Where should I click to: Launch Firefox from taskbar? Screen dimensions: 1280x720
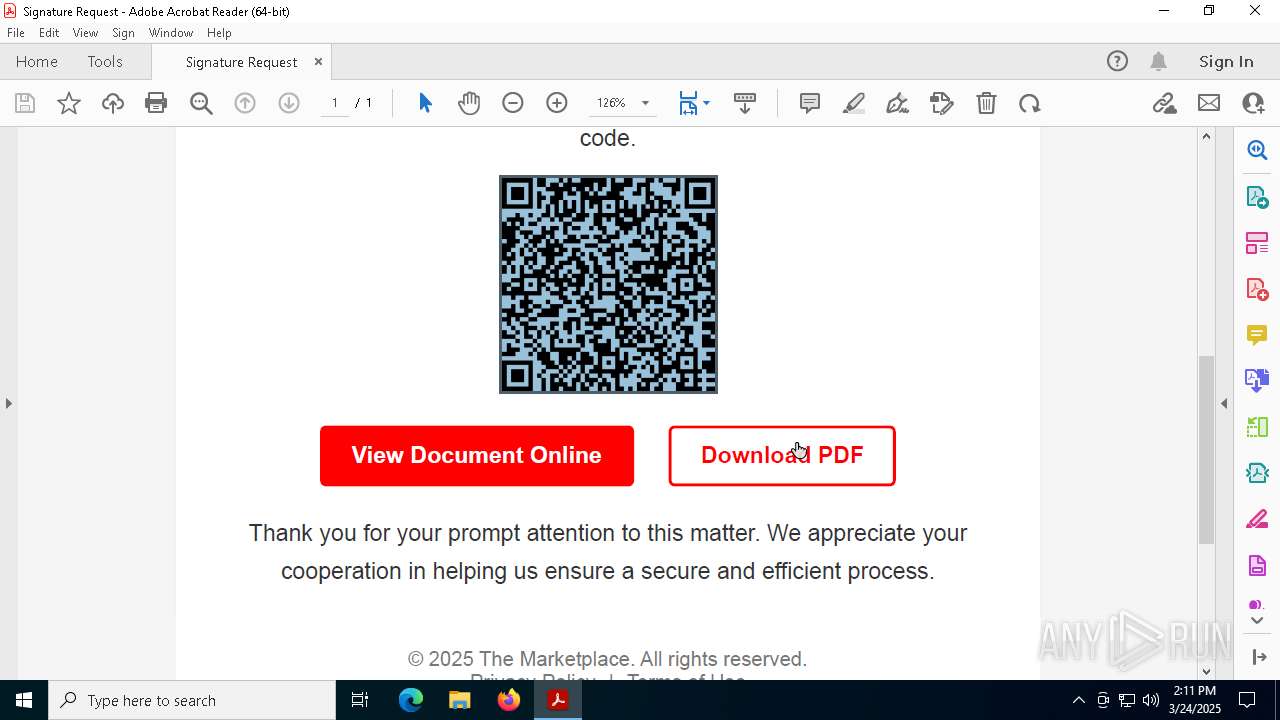pos(508,700)
